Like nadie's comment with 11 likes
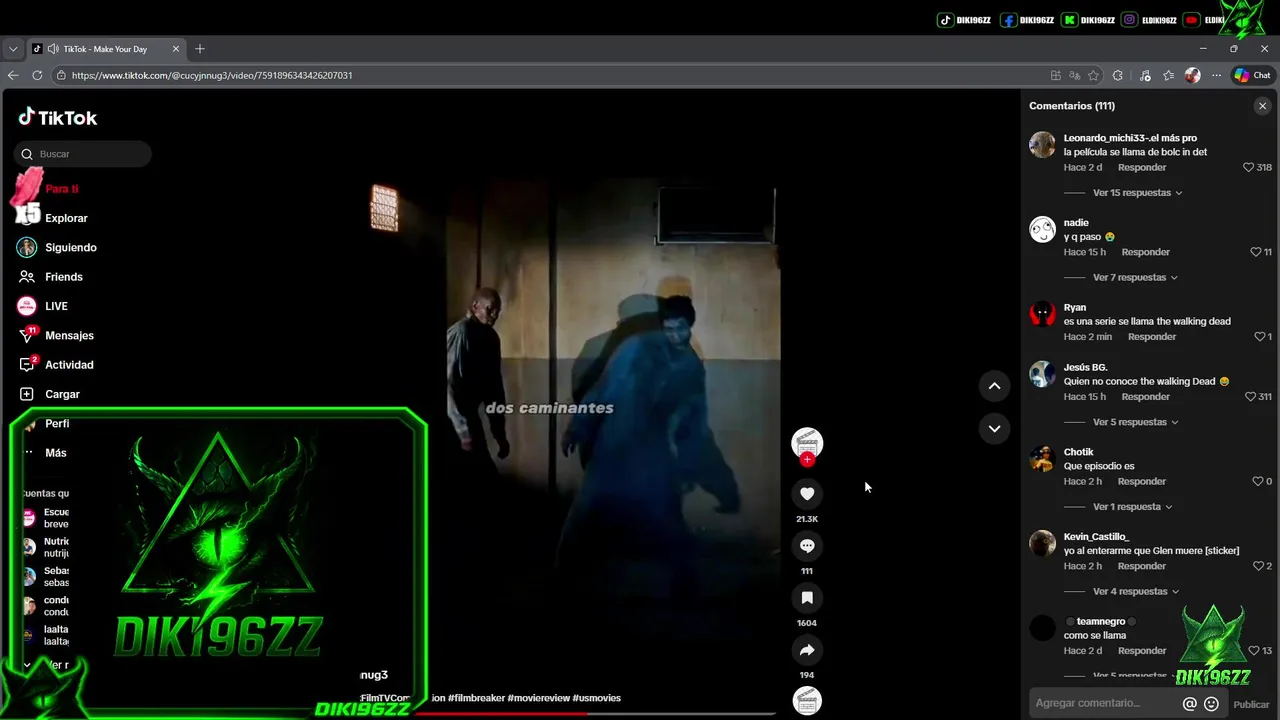 click(x=1256, y=252)
